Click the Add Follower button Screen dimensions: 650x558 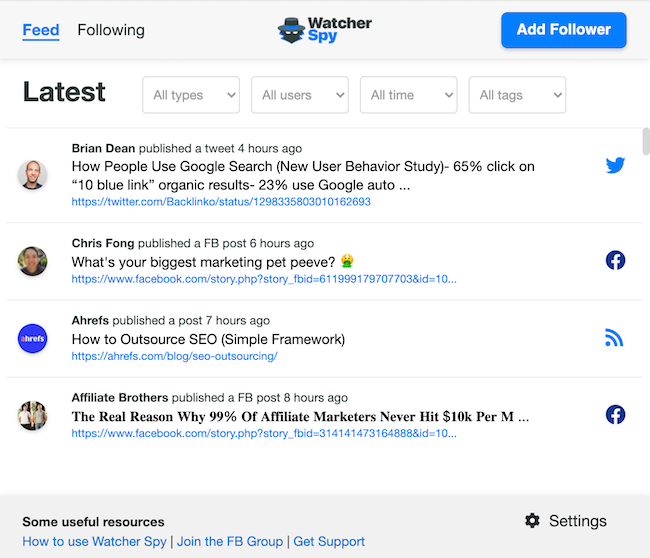[x=564, y=30]
